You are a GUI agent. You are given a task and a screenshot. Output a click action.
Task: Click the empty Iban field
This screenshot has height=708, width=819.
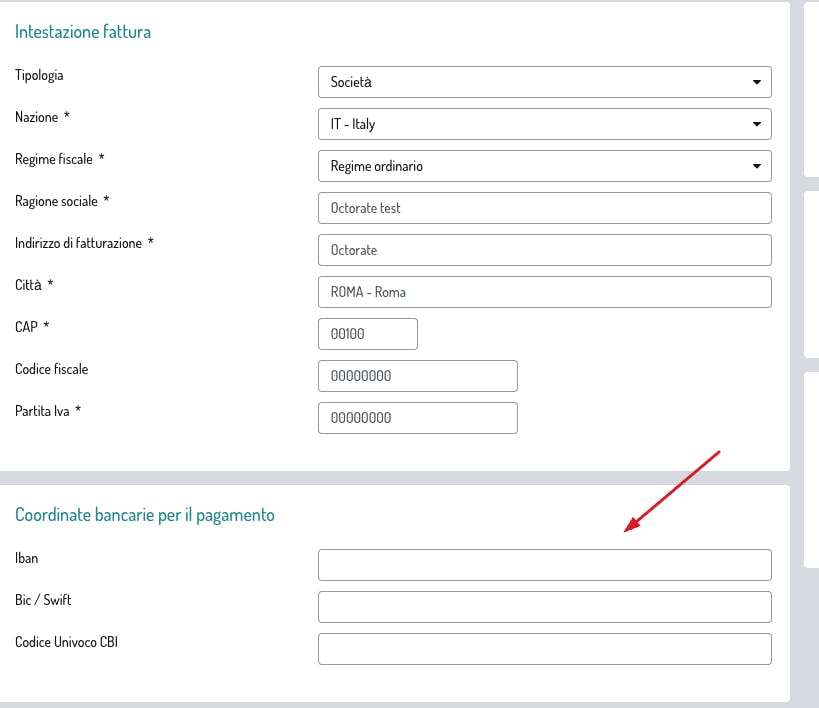tap(544, 565)
